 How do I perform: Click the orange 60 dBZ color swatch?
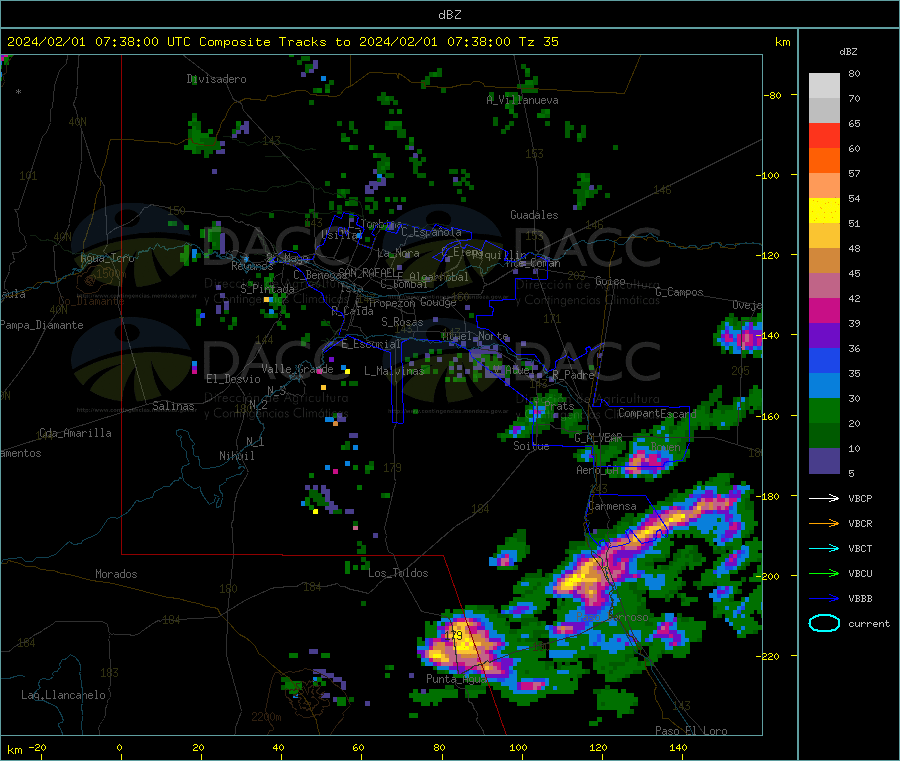point(824,161)
